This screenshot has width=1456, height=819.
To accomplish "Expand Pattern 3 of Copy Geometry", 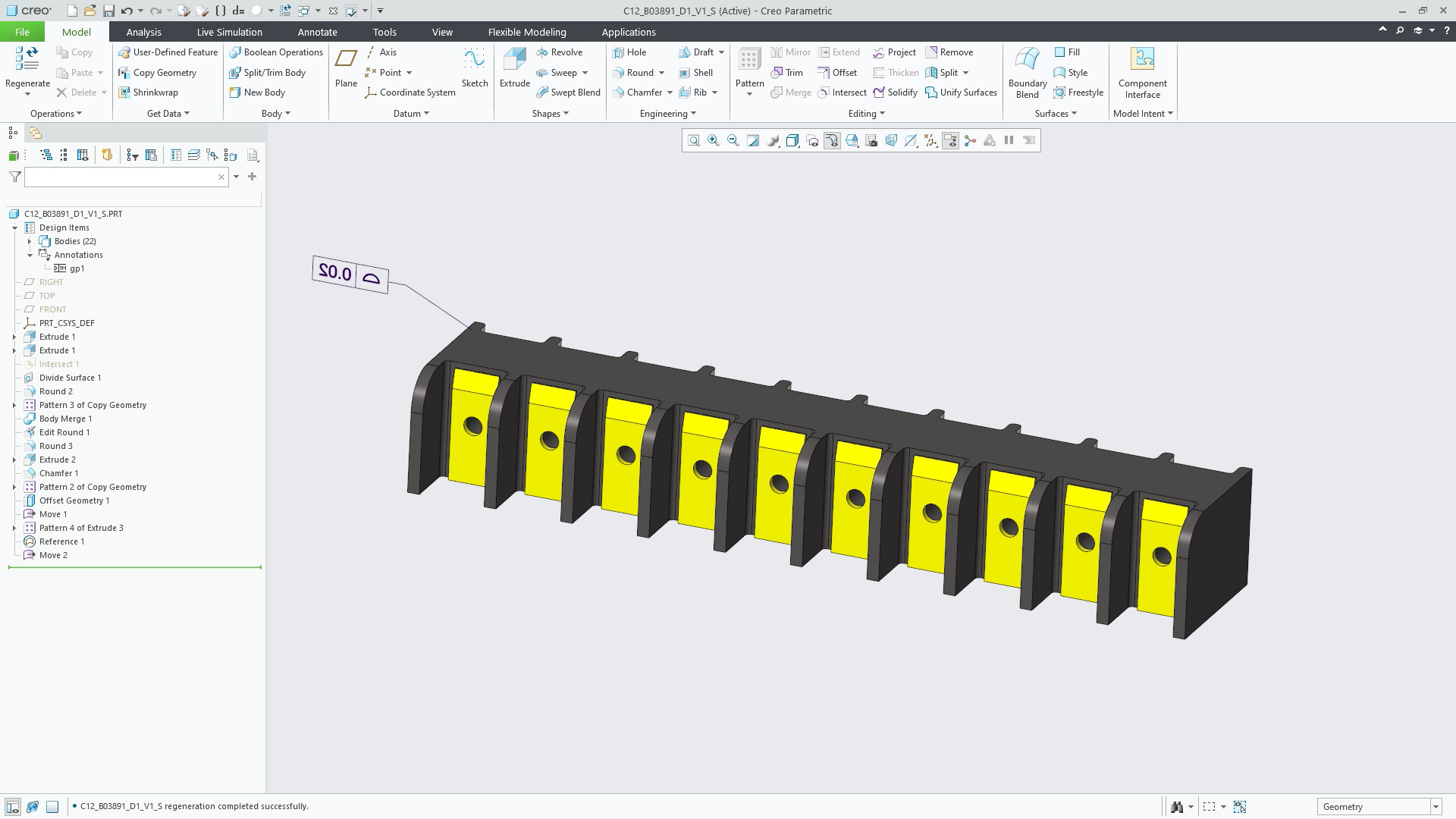I will [14, 405].
